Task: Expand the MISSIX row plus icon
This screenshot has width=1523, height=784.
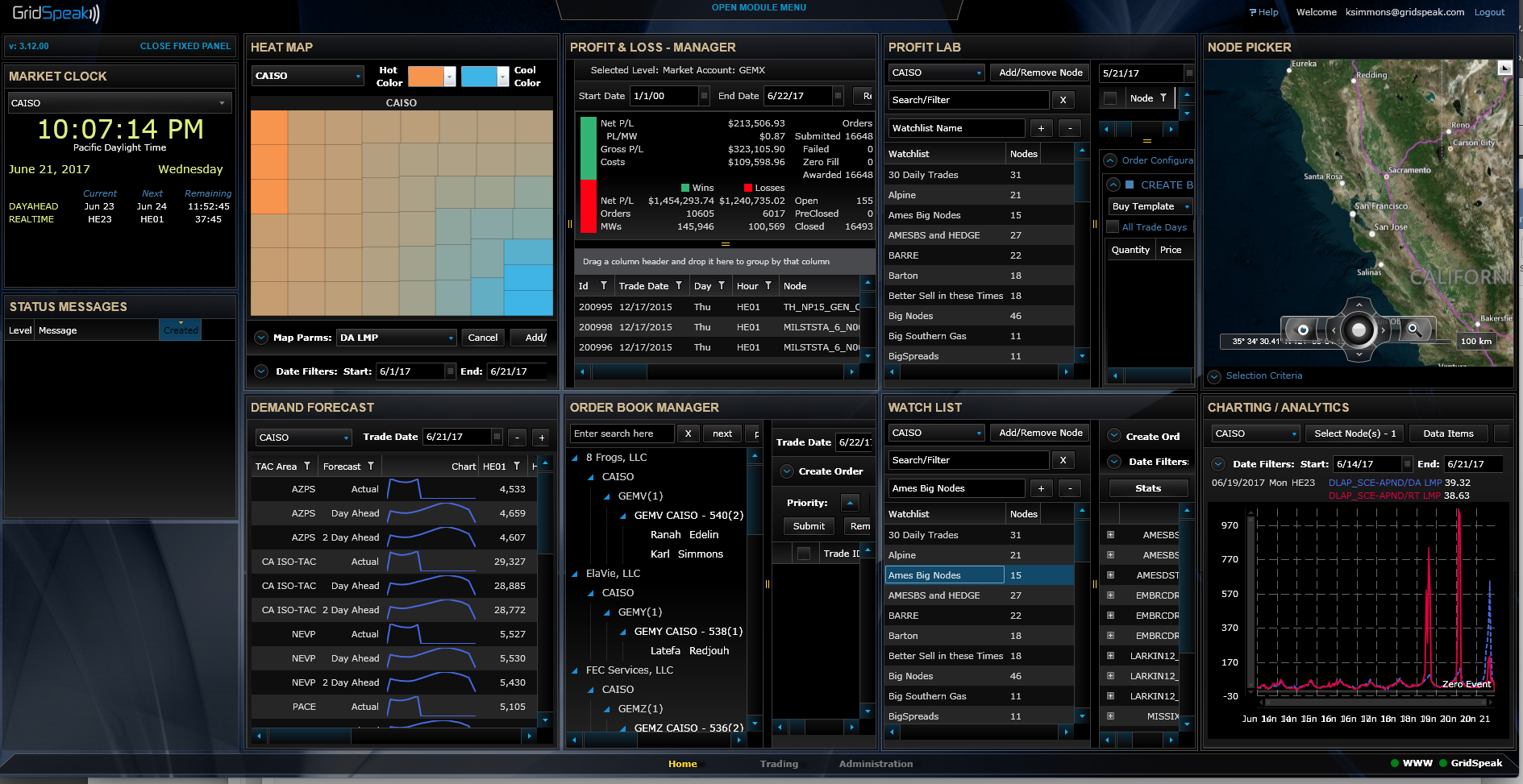Action: pos(1110,716)
